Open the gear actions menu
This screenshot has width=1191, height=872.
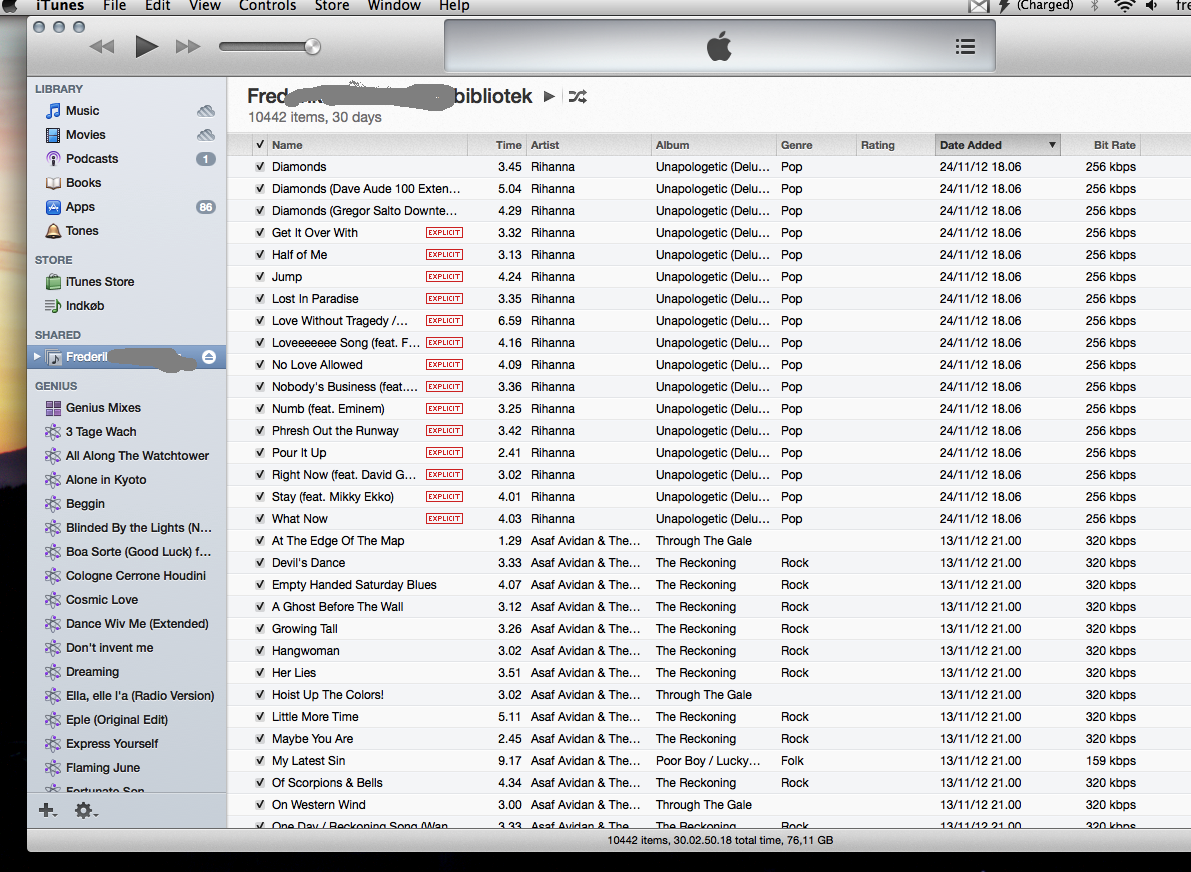85,810
